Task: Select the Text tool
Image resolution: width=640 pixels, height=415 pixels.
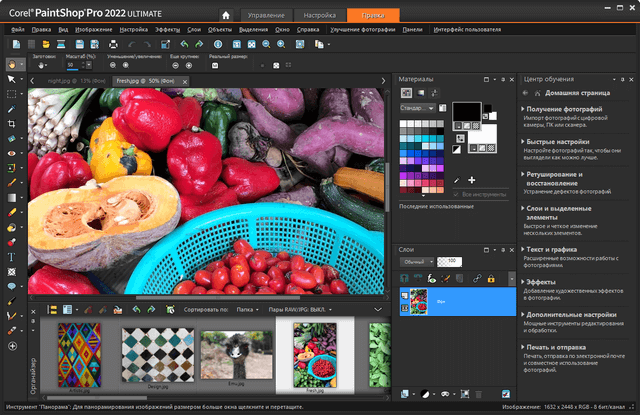Action: 11,256
